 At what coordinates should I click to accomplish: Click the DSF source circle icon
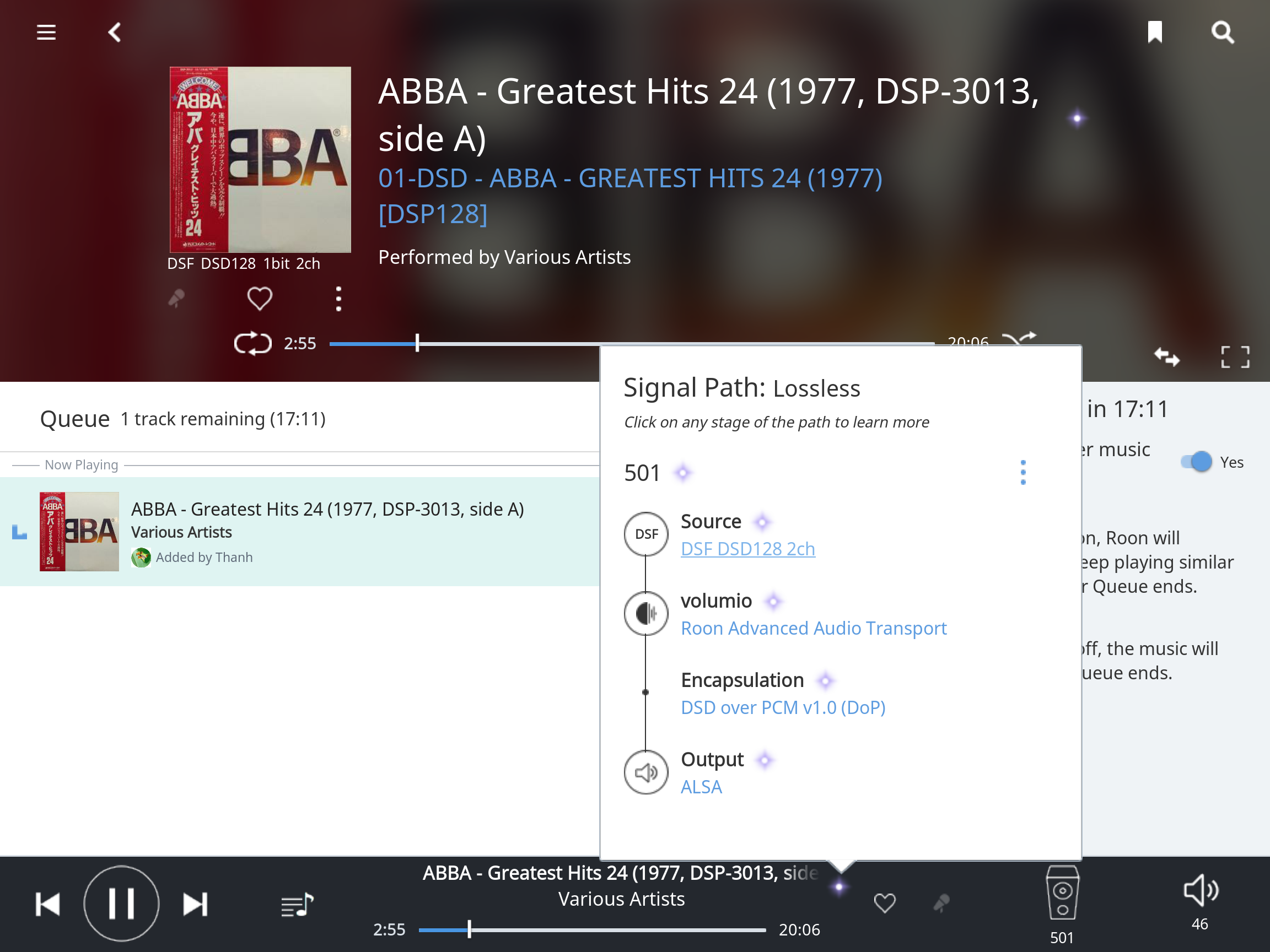coord(646,534)
